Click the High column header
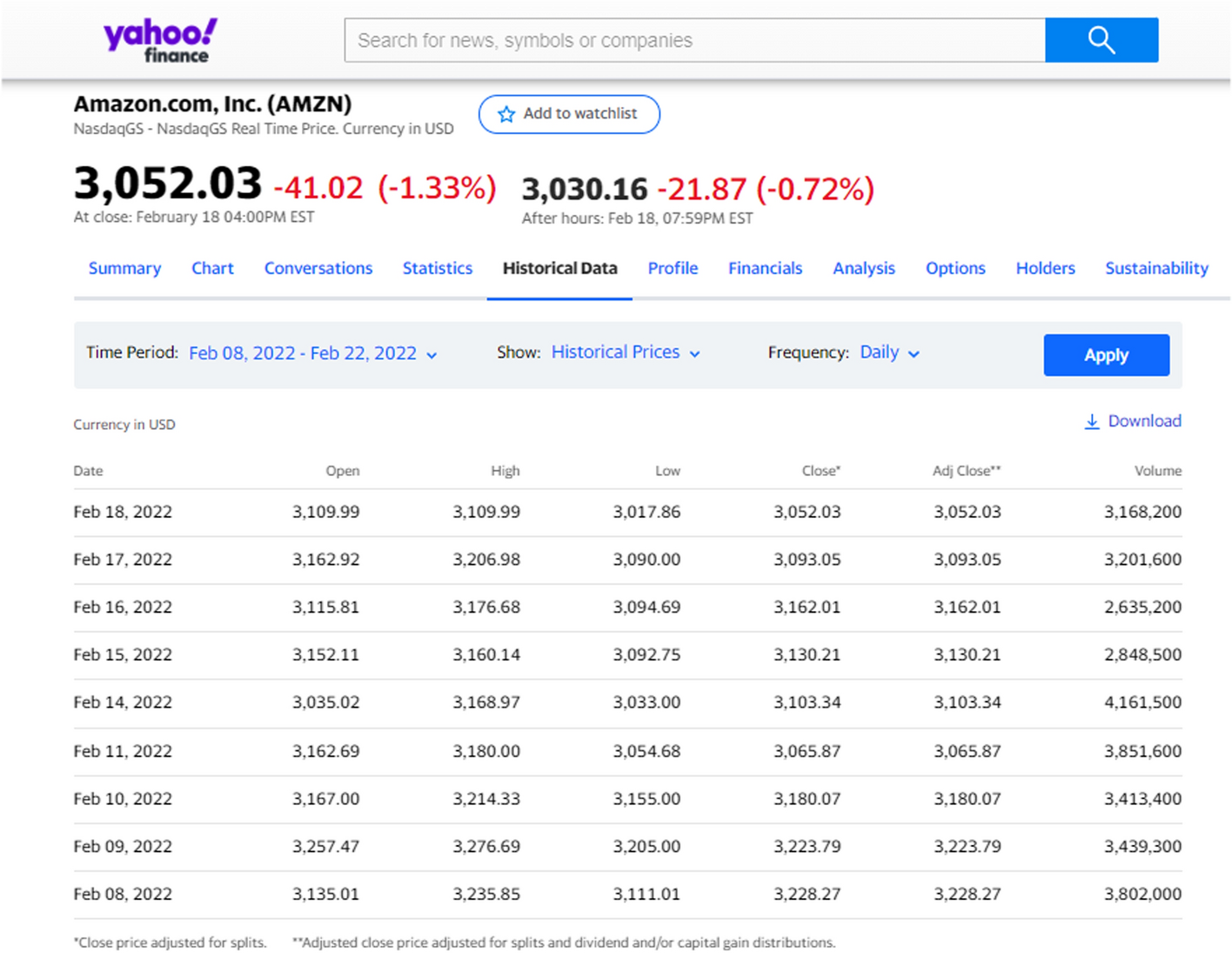Viewport: 1232px width, 953px height. 505,471
